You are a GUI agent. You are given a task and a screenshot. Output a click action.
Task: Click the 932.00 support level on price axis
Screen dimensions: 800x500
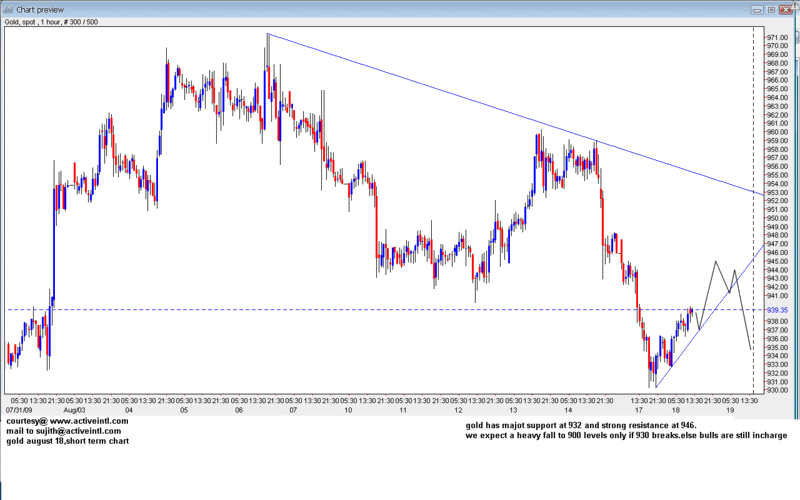(x=777, y=374)
